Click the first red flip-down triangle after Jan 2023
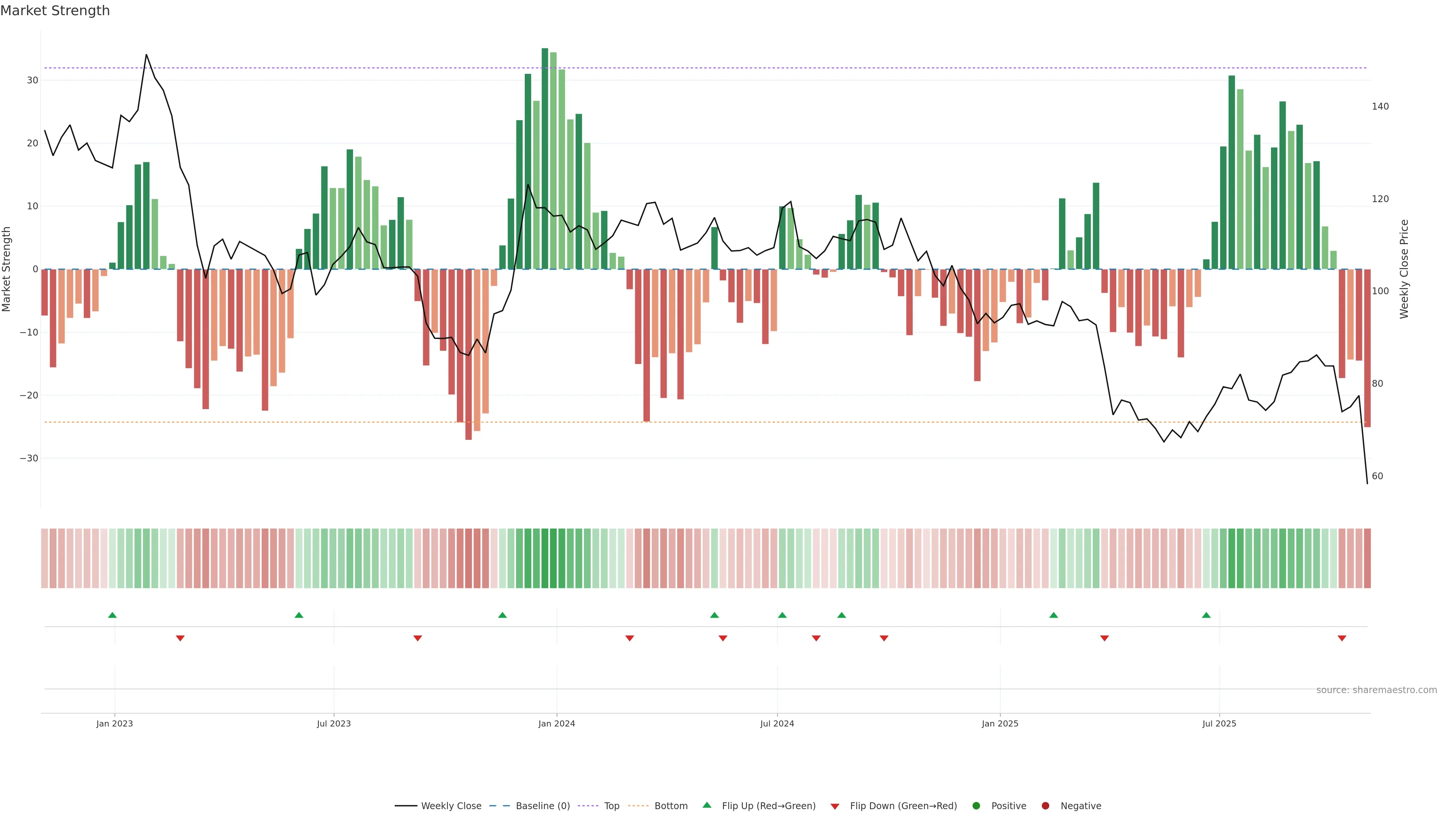 click(180, 638)
